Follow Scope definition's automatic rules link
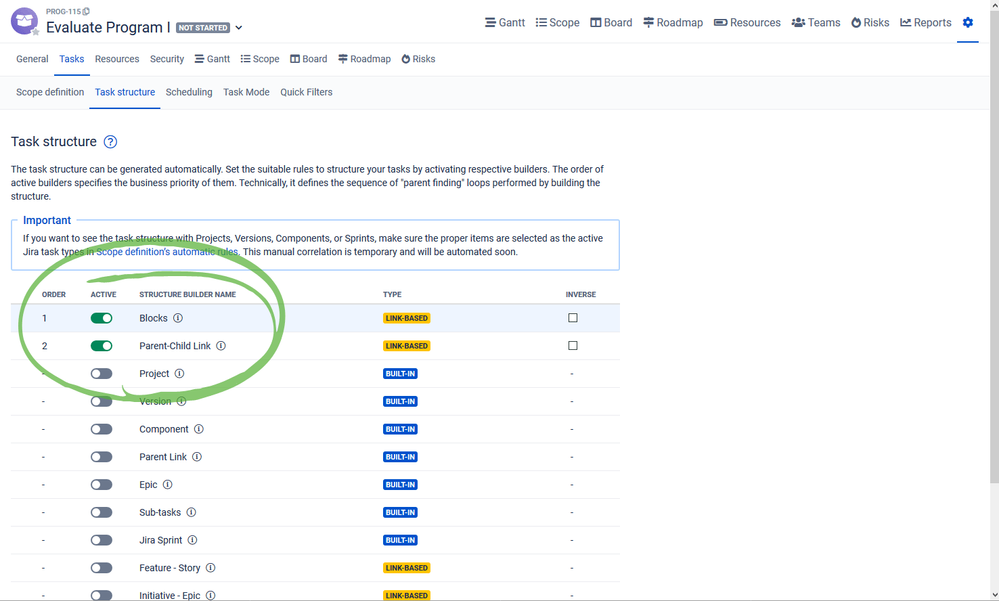The height and width of the screenshot is (601, 999). pos(167,252)
